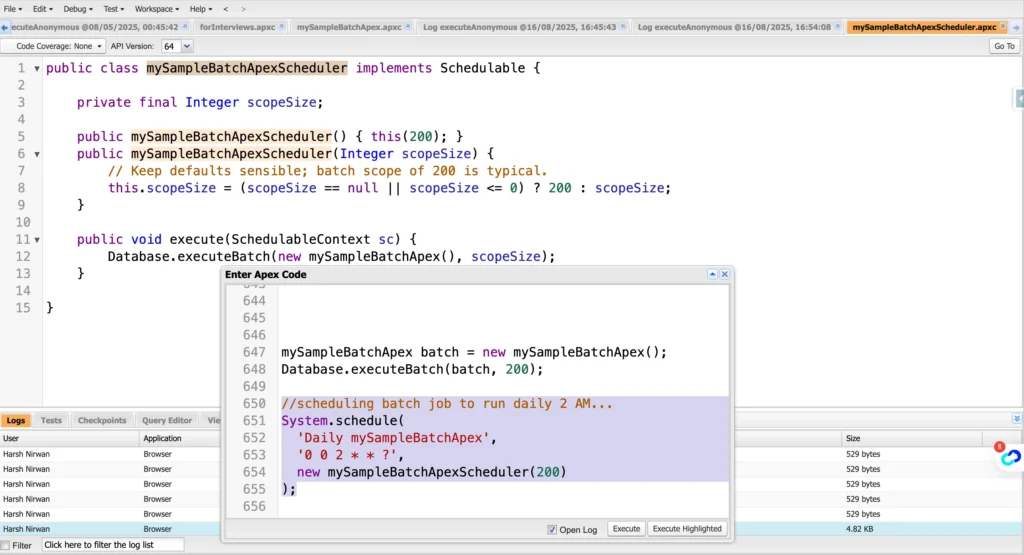Toggle the Open Log checkbox
1024x555 pixels.
(x=552, y=530)
